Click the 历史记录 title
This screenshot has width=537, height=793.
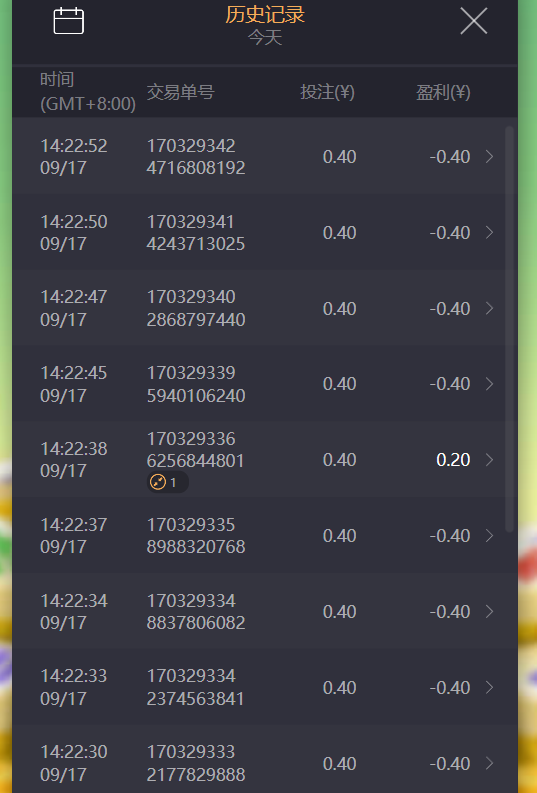(265, 14)
